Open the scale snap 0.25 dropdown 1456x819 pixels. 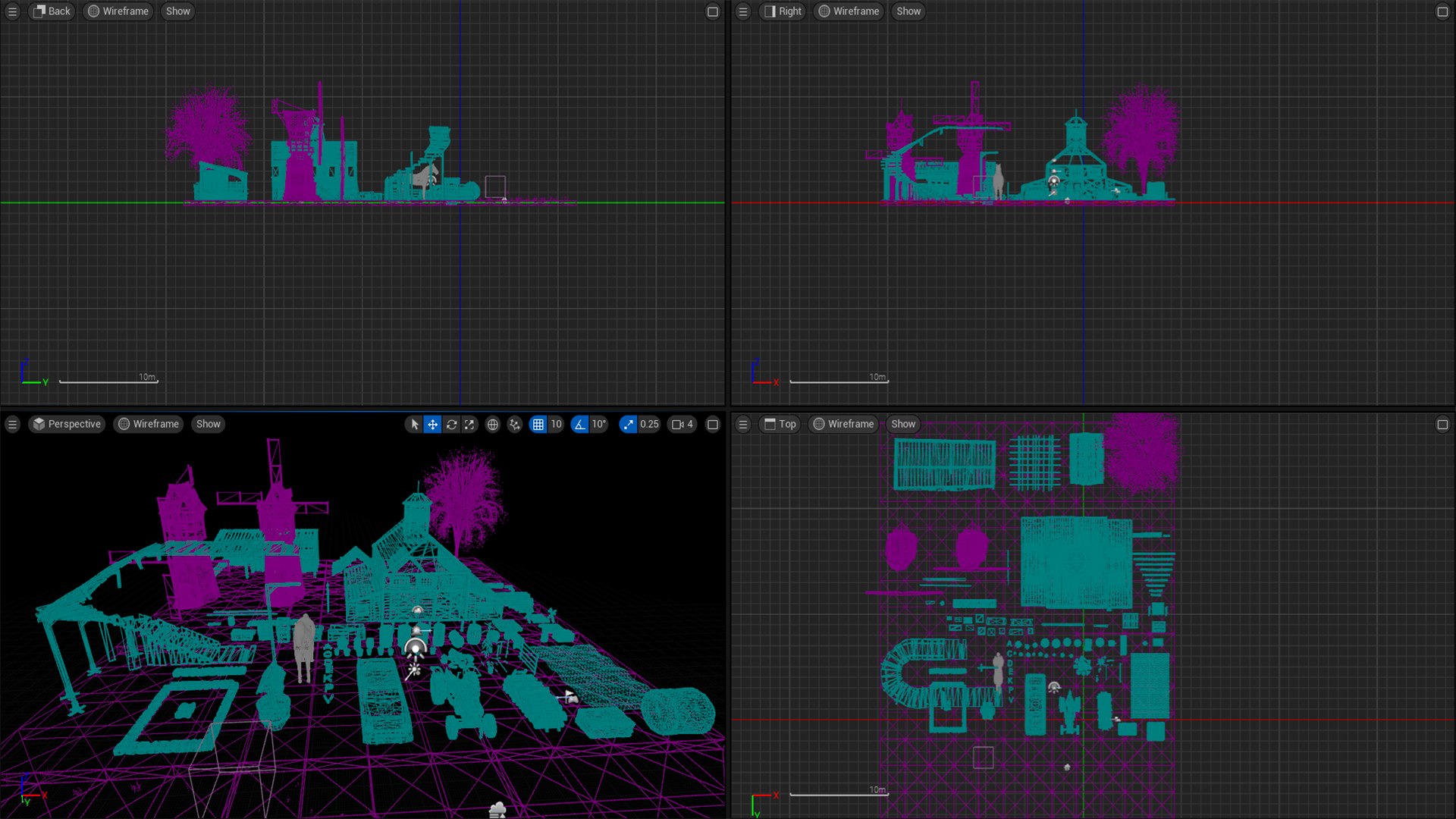(649, 425)
